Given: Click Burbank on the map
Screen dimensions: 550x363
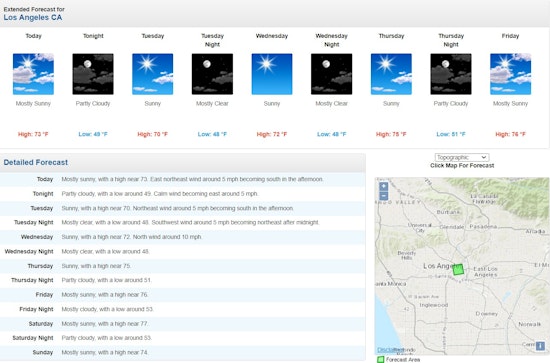Looking at the screenshot, I should [448, 212].
